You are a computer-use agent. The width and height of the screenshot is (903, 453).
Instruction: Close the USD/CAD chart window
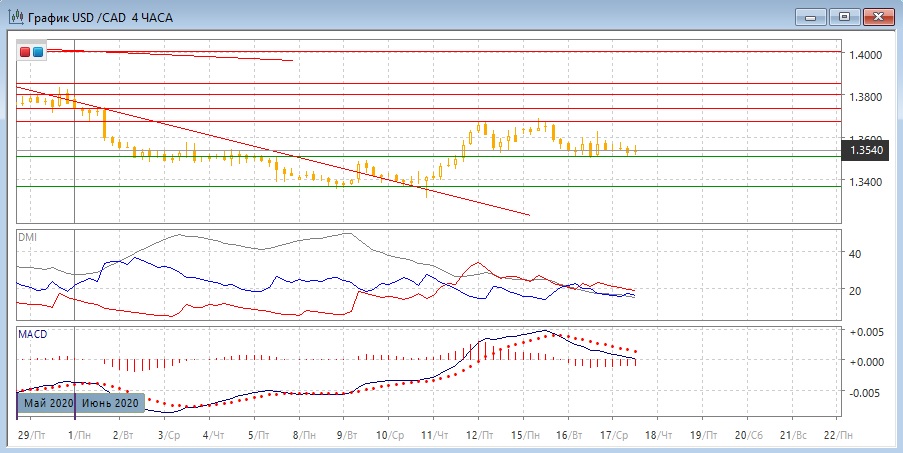click(x=878, y=16)
